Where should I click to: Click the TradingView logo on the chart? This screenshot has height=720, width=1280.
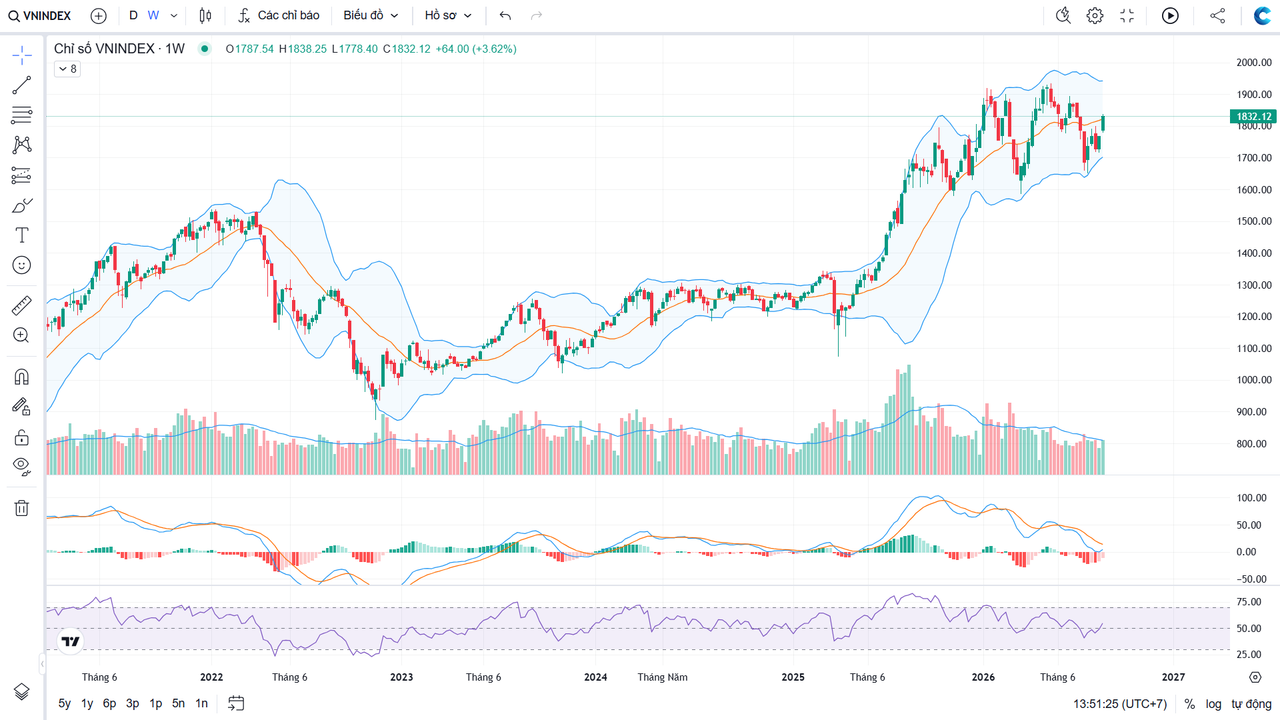tap(70, 642)
